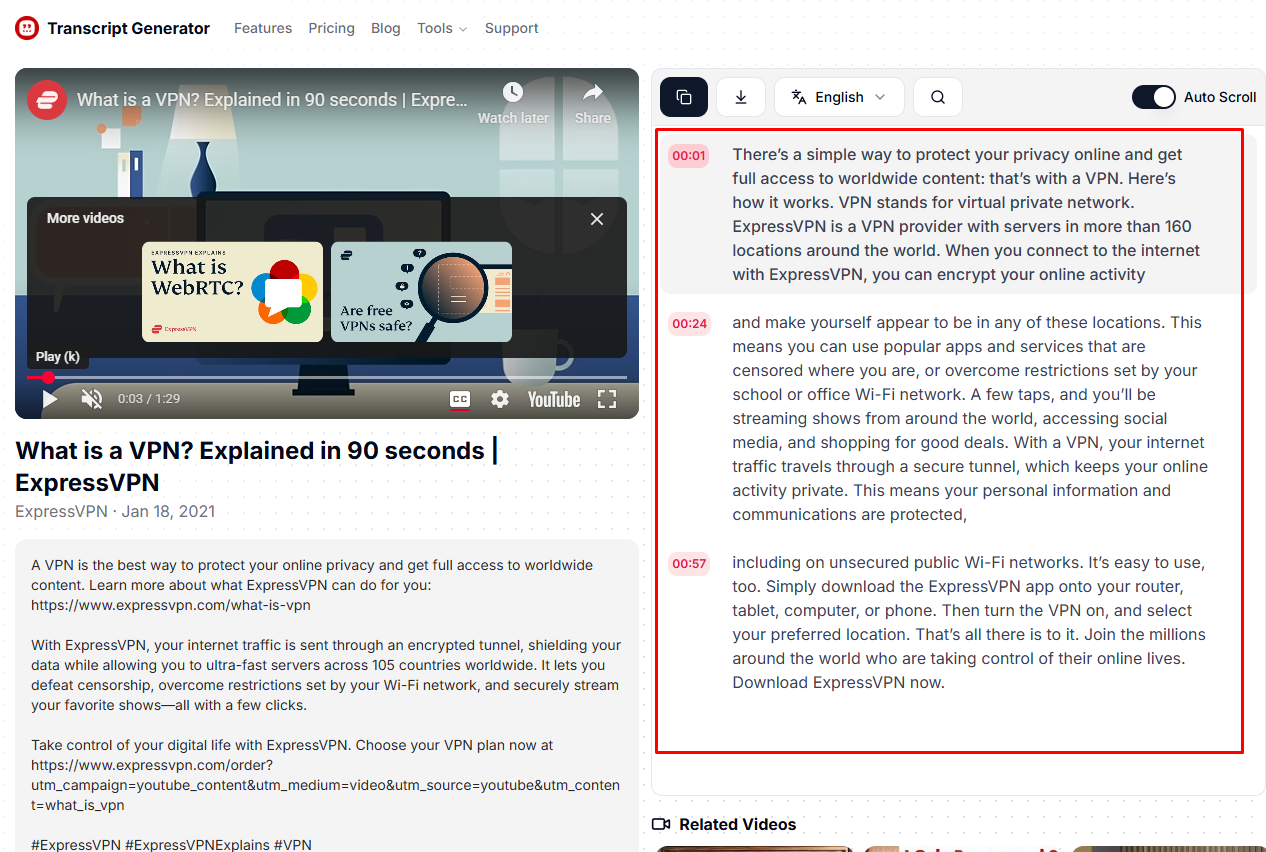Click Transcript Generator brand name

pyautogui.click(x=128, y=28)
